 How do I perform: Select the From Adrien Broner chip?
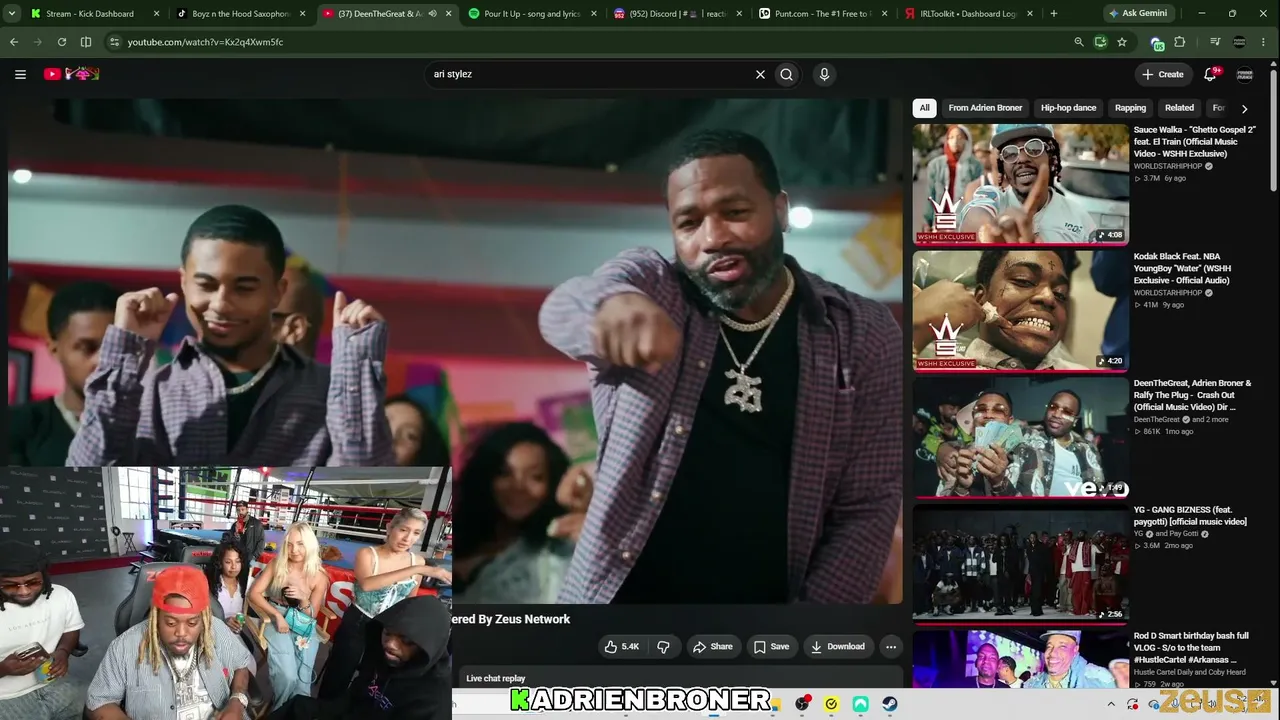click(985, 108)
